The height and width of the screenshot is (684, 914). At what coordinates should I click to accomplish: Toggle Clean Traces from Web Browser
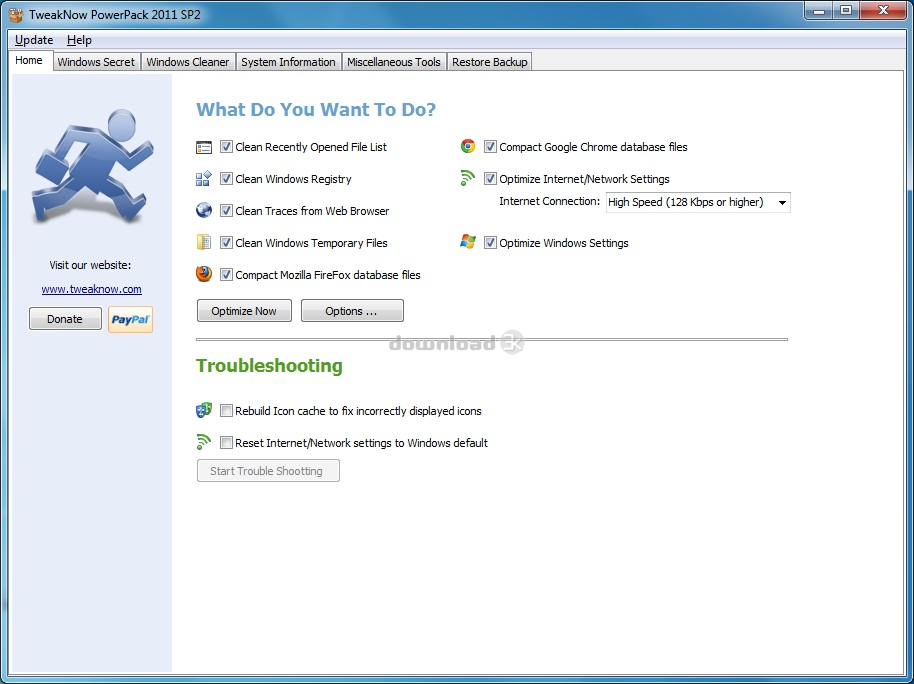coord(226,211)
